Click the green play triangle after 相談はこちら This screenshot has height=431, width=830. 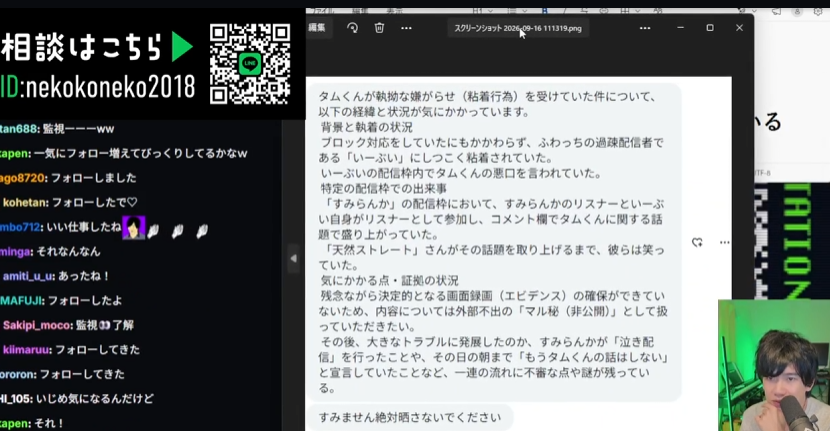point(182,47)
